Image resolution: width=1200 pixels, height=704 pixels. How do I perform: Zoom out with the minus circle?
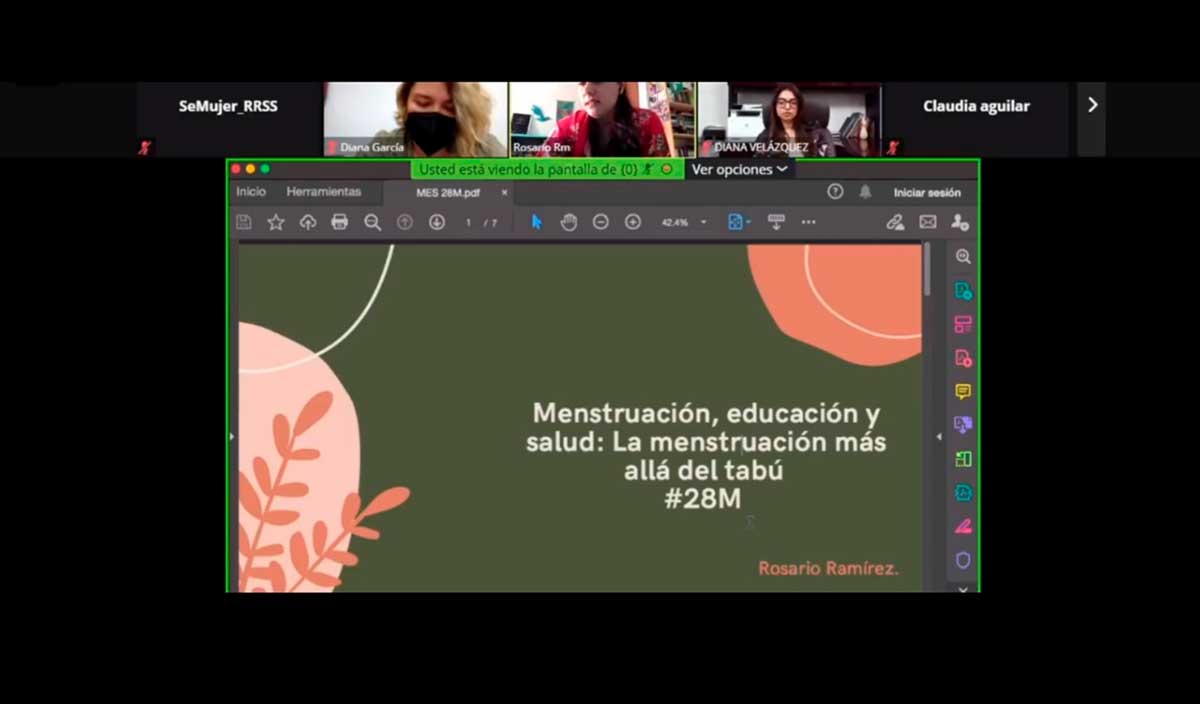pos(601,222)
